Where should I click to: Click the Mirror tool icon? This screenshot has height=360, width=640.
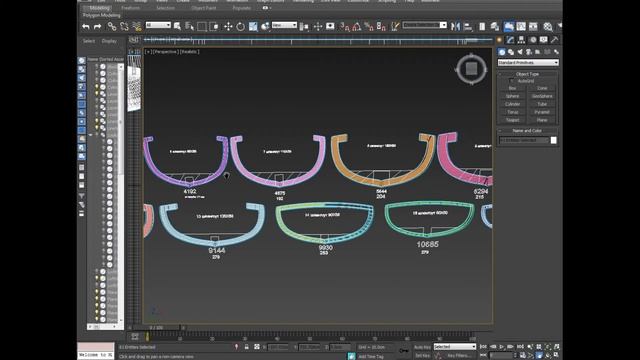(x=456, y=27)
